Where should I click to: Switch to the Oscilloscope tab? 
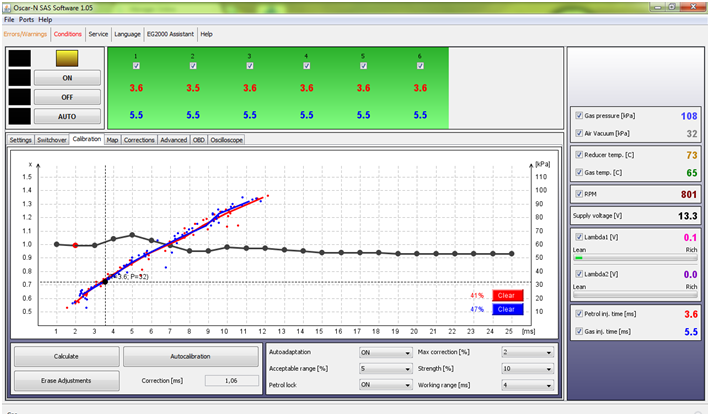(226, 140)
